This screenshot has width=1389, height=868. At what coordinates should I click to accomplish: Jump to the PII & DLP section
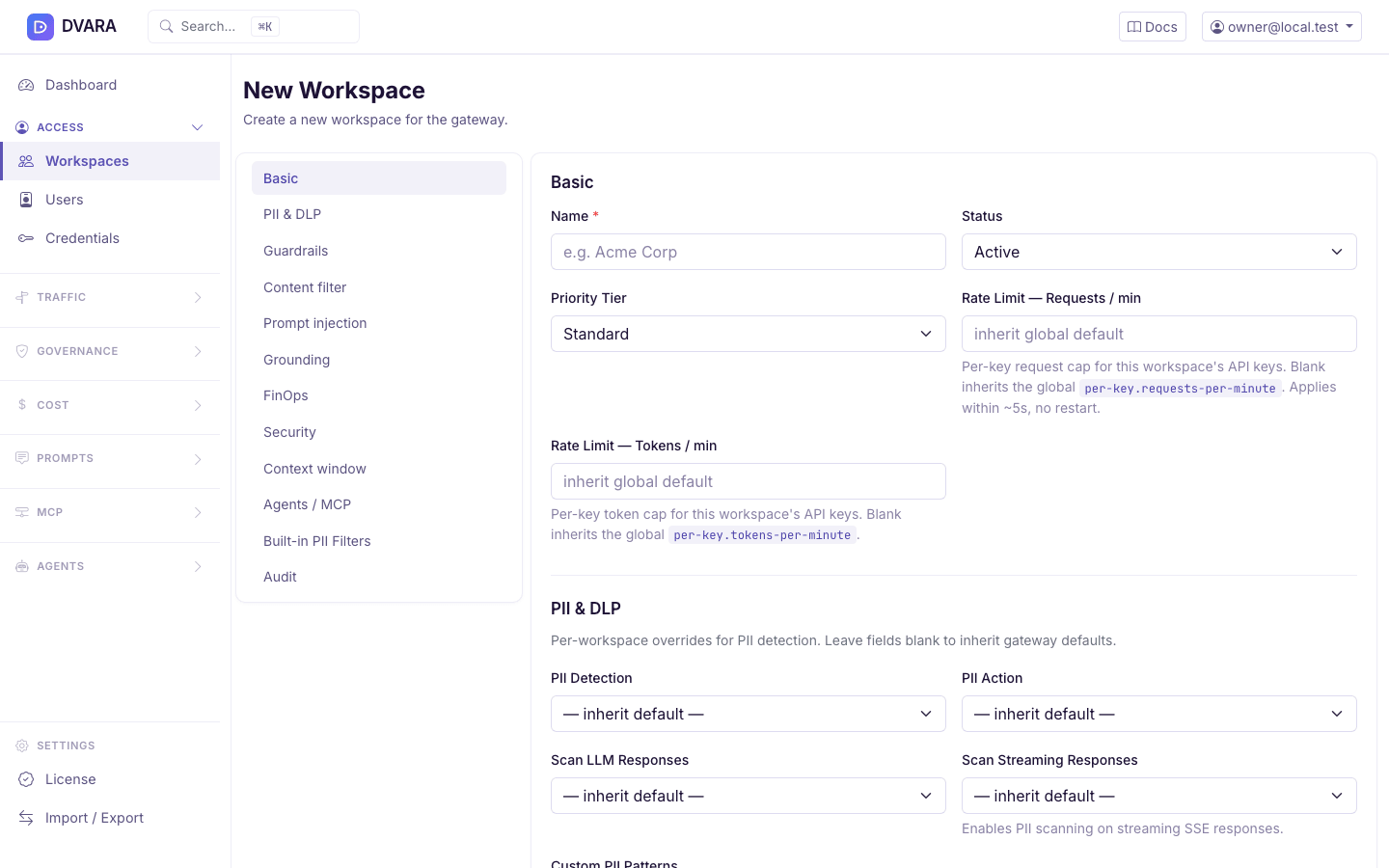[x=378, y=214]
